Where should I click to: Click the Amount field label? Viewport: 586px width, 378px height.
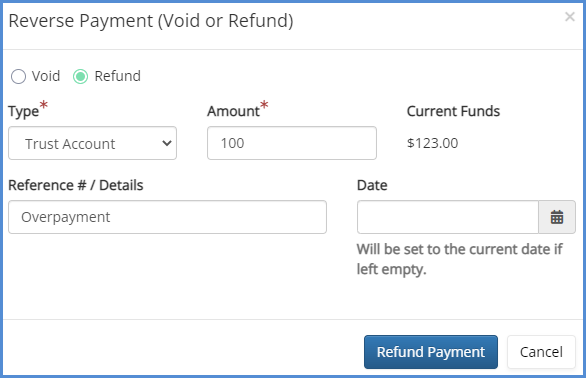pos(234,111)
